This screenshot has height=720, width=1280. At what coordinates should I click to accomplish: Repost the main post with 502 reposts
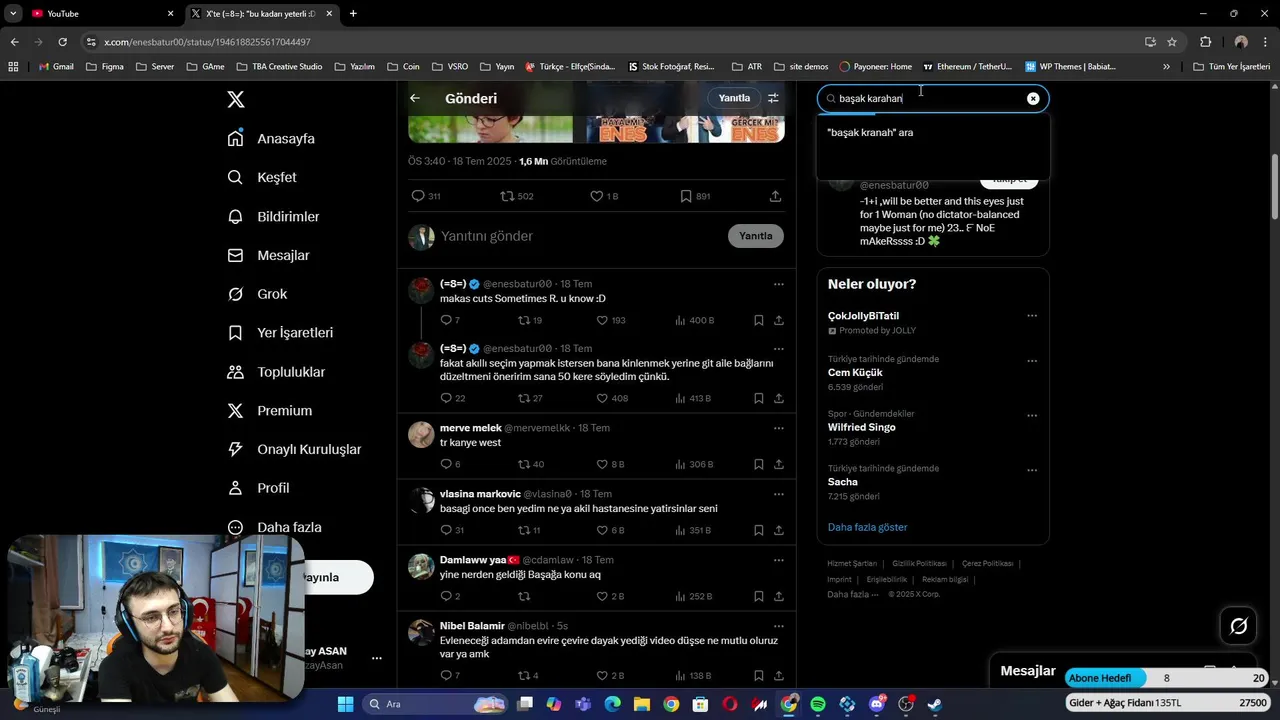[507, 196]
